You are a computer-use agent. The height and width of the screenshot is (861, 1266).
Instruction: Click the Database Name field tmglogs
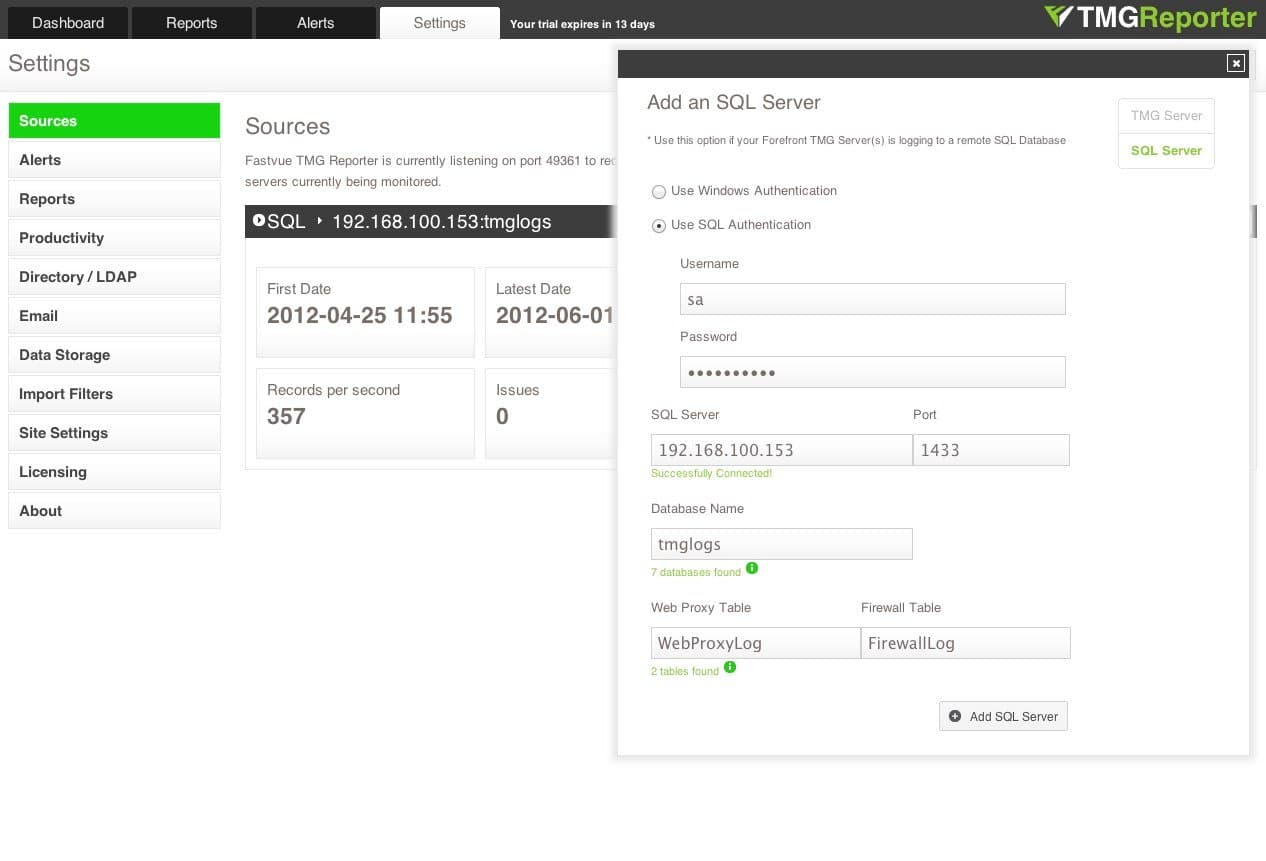coord(781,544)
